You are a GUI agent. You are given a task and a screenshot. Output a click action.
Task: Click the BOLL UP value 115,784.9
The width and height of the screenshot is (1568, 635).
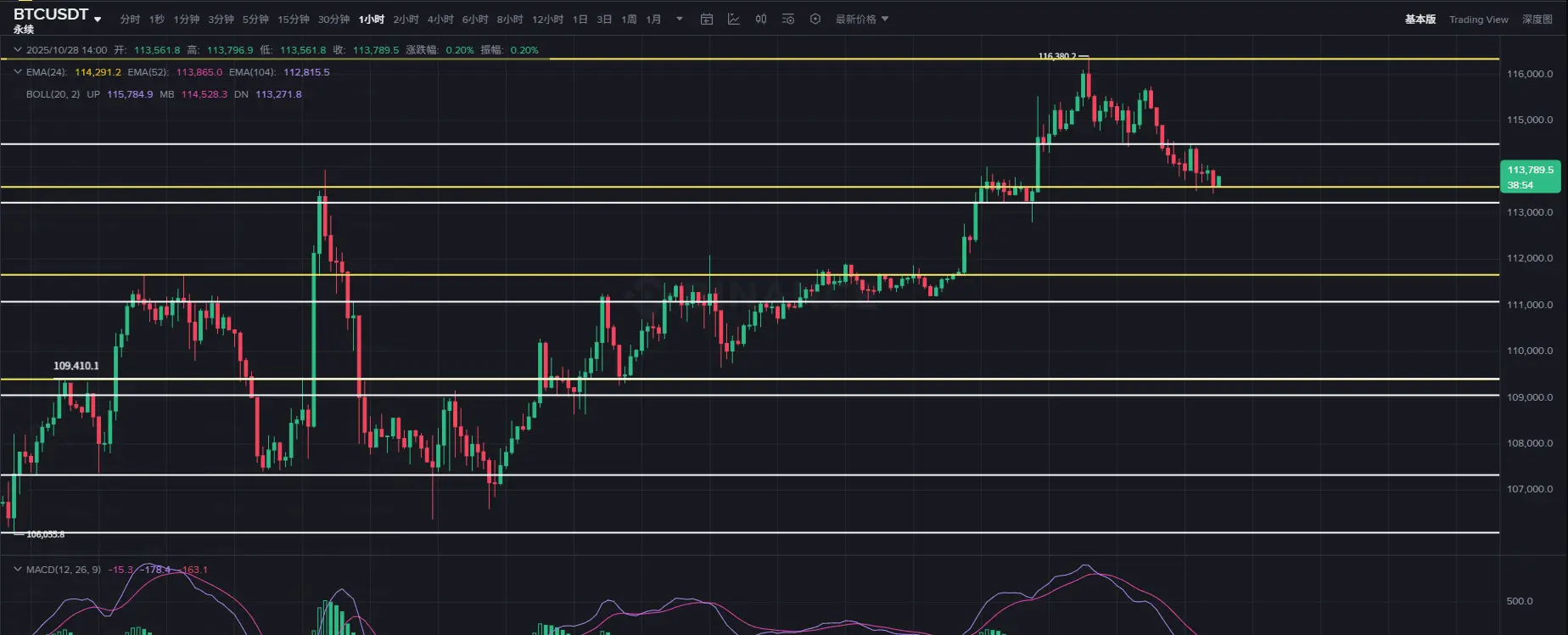[130, 94]
